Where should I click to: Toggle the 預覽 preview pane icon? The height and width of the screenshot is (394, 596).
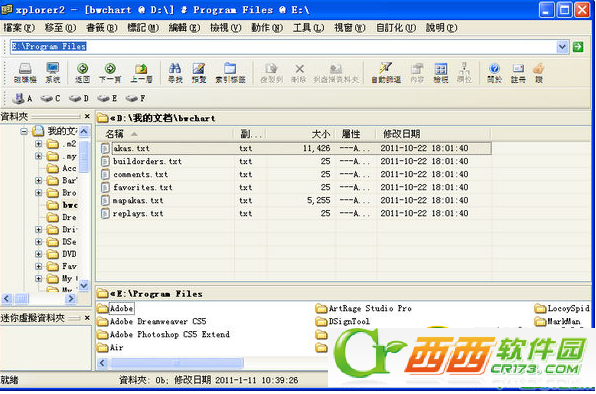(x=199, y=72)
